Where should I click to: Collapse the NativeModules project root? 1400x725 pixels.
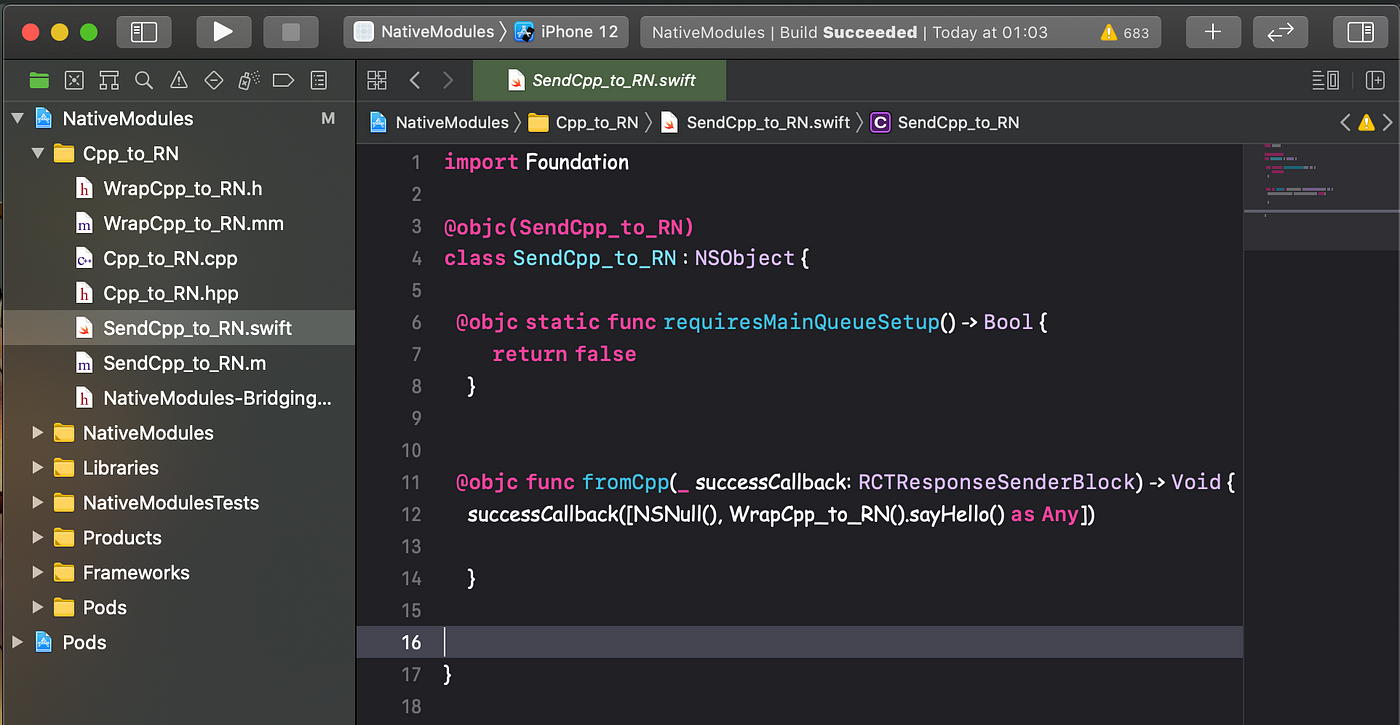coord(17,119)
